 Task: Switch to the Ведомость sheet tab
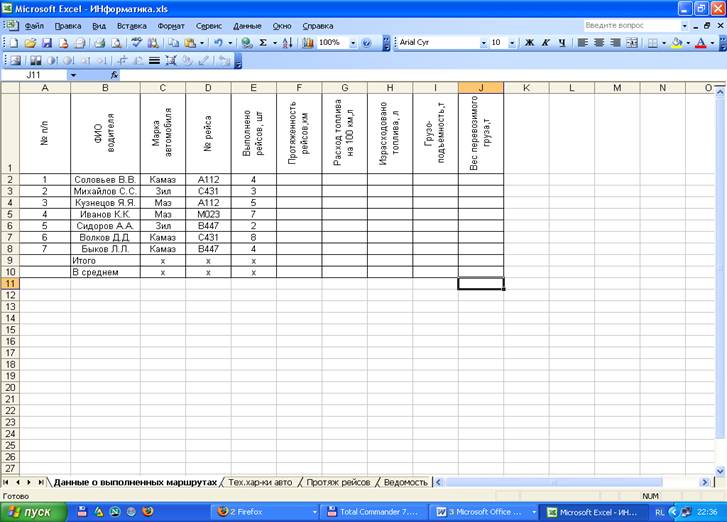pos(405,482)
